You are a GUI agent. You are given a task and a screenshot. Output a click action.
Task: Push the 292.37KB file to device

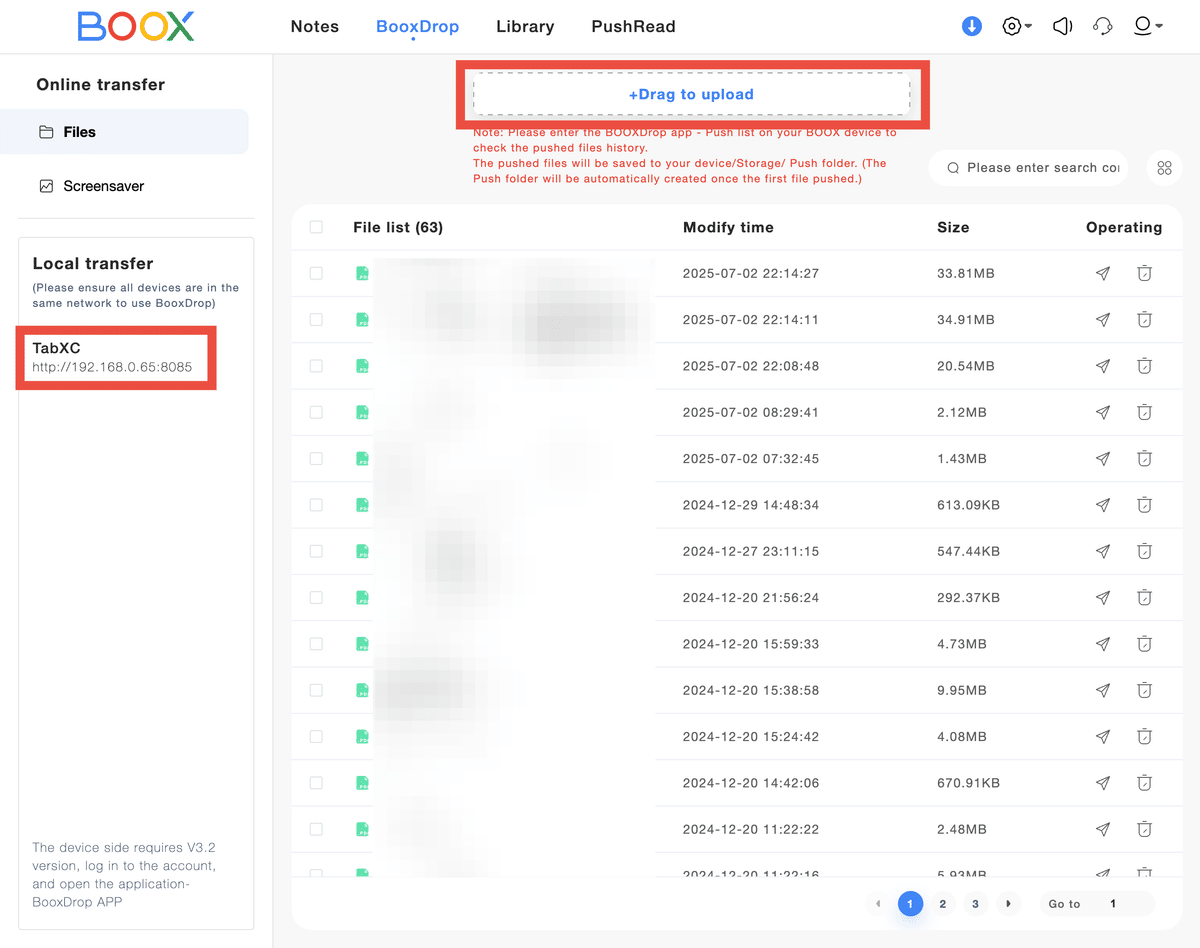[x=1103, y=598]
